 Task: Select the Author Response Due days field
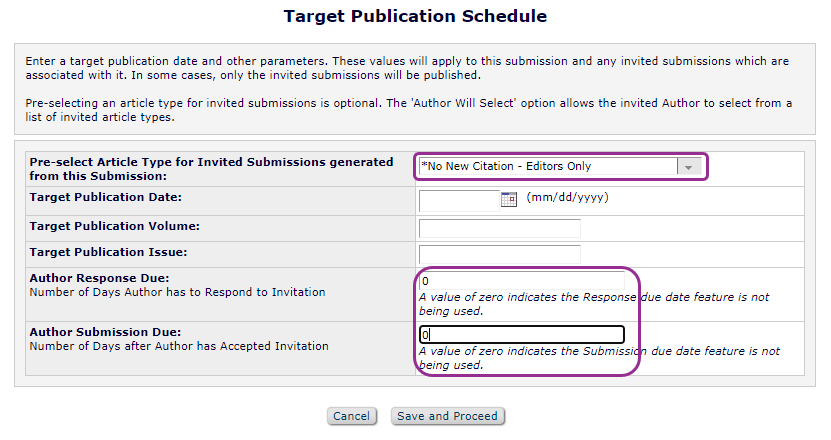click(x=521, y=281)
